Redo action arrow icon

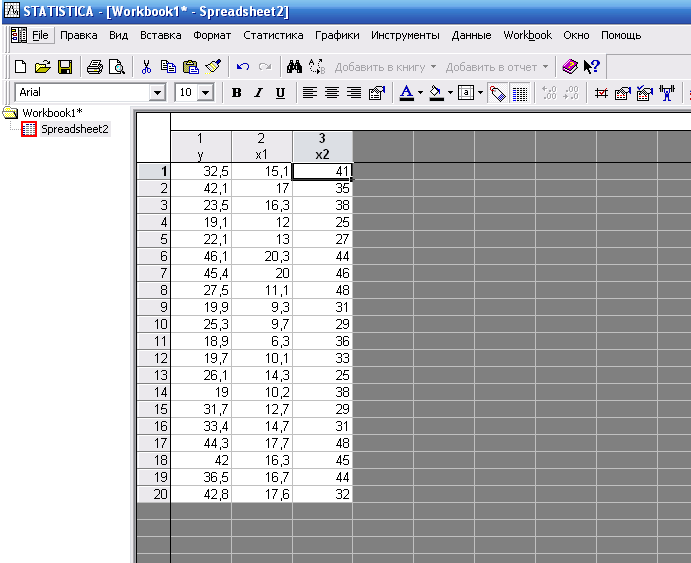pyautogui.click(x=265, y=67)
